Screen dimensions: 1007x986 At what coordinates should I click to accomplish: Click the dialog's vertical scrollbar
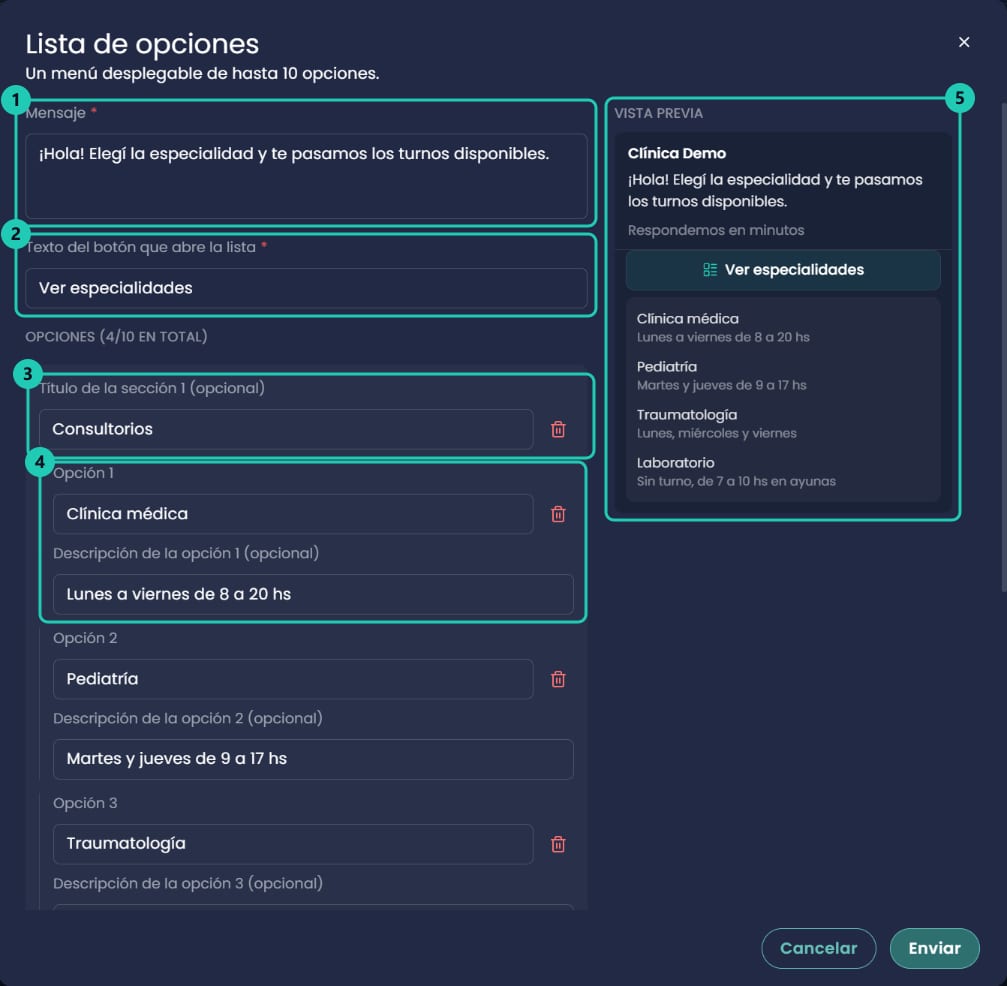click(1003, 347)
